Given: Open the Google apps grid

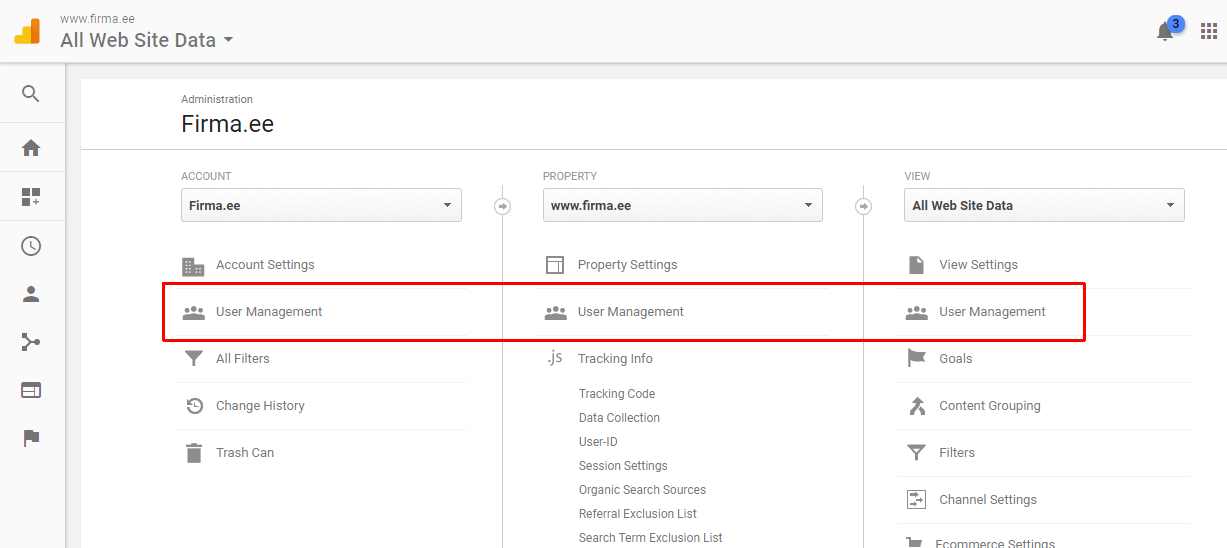Looking at the screenshot, I should pos(1209,31).
